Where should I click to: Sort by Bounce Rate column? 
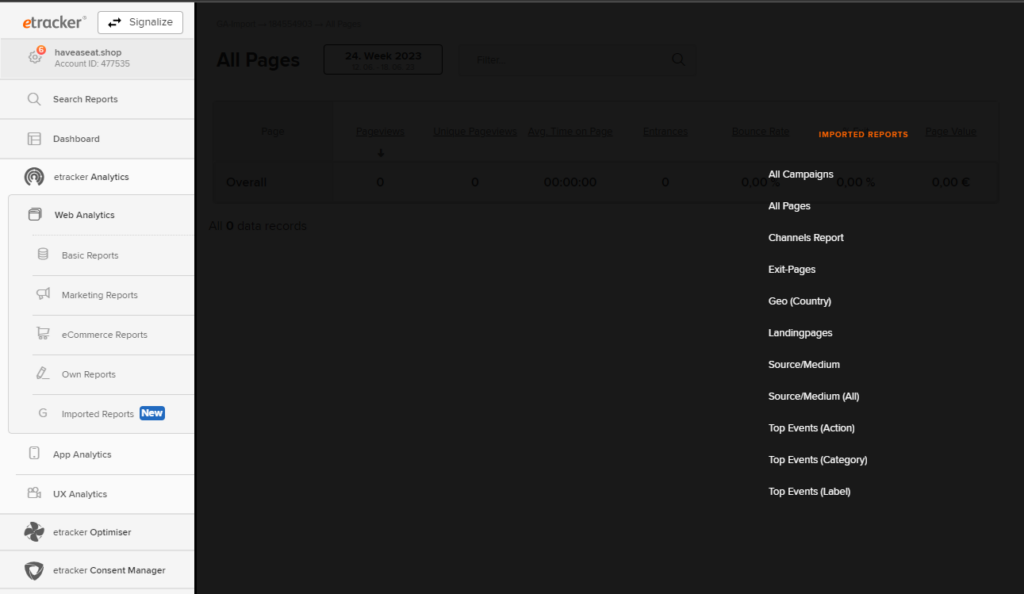tap(760, 132)
